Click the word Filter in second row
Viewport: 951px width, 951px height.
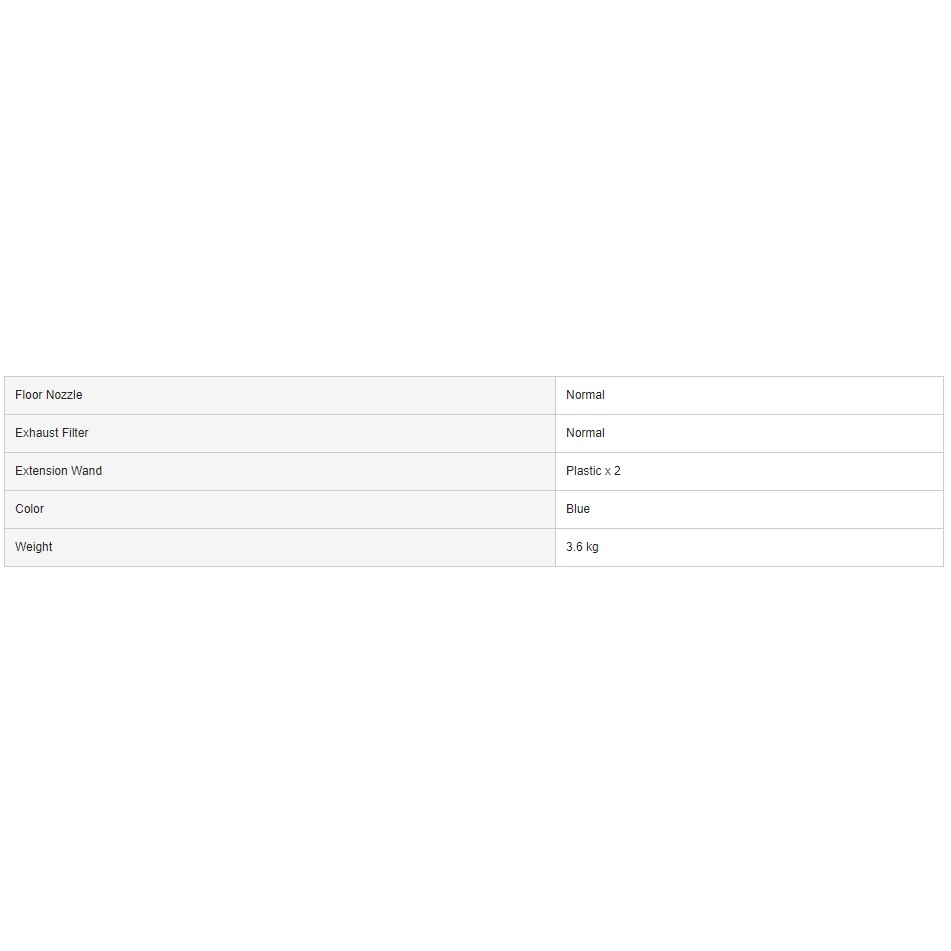[x=75, y=433]
